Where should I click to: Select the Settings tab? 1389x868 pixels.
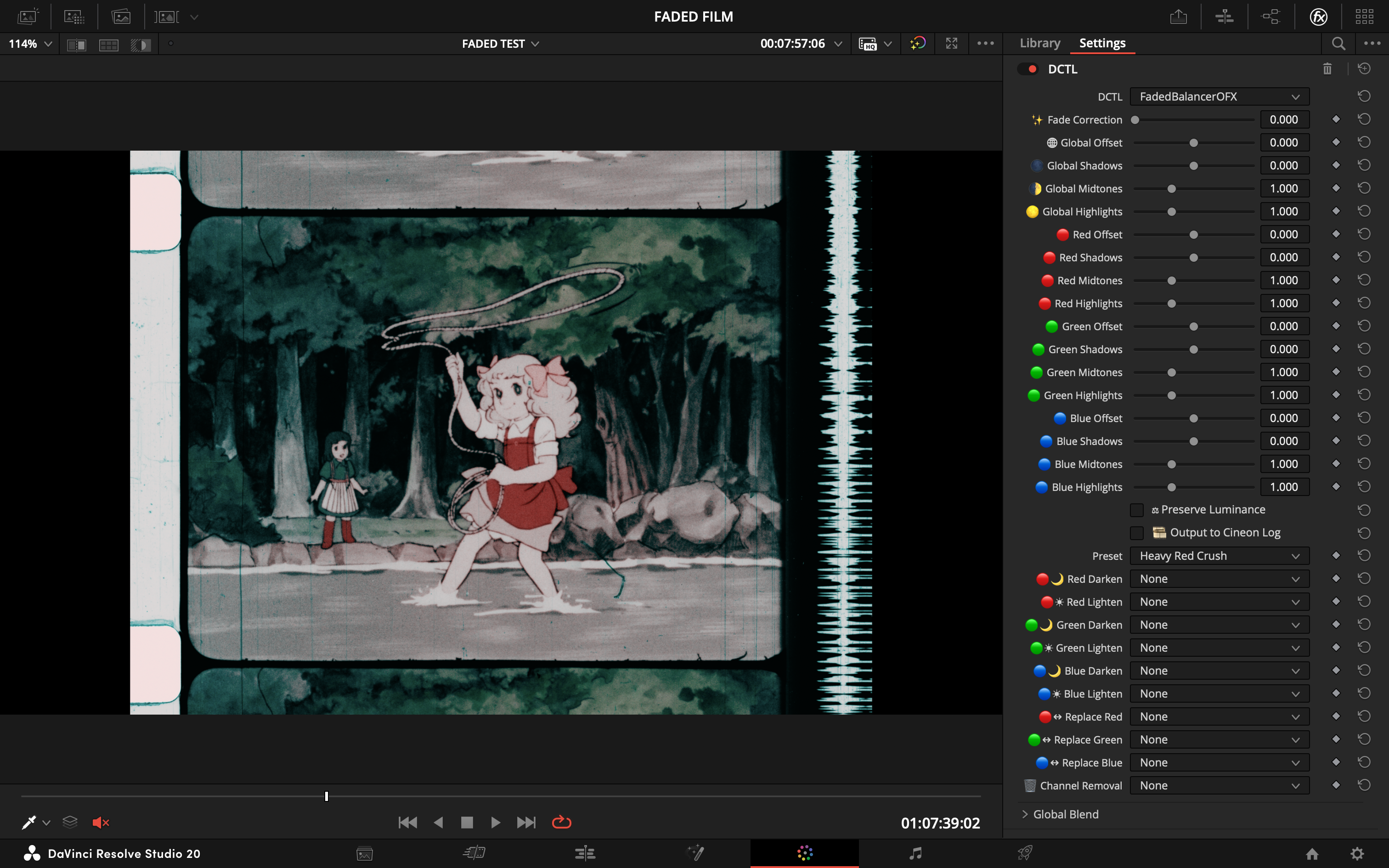click(1102, 43)
